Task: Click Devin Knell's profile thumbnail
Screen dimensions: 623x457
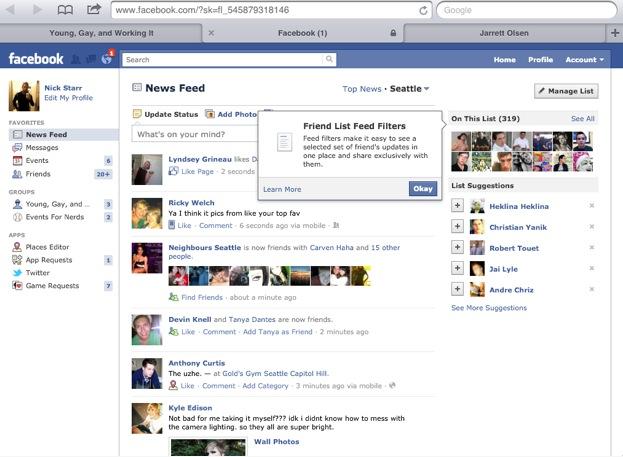Action: coord(147,329)
